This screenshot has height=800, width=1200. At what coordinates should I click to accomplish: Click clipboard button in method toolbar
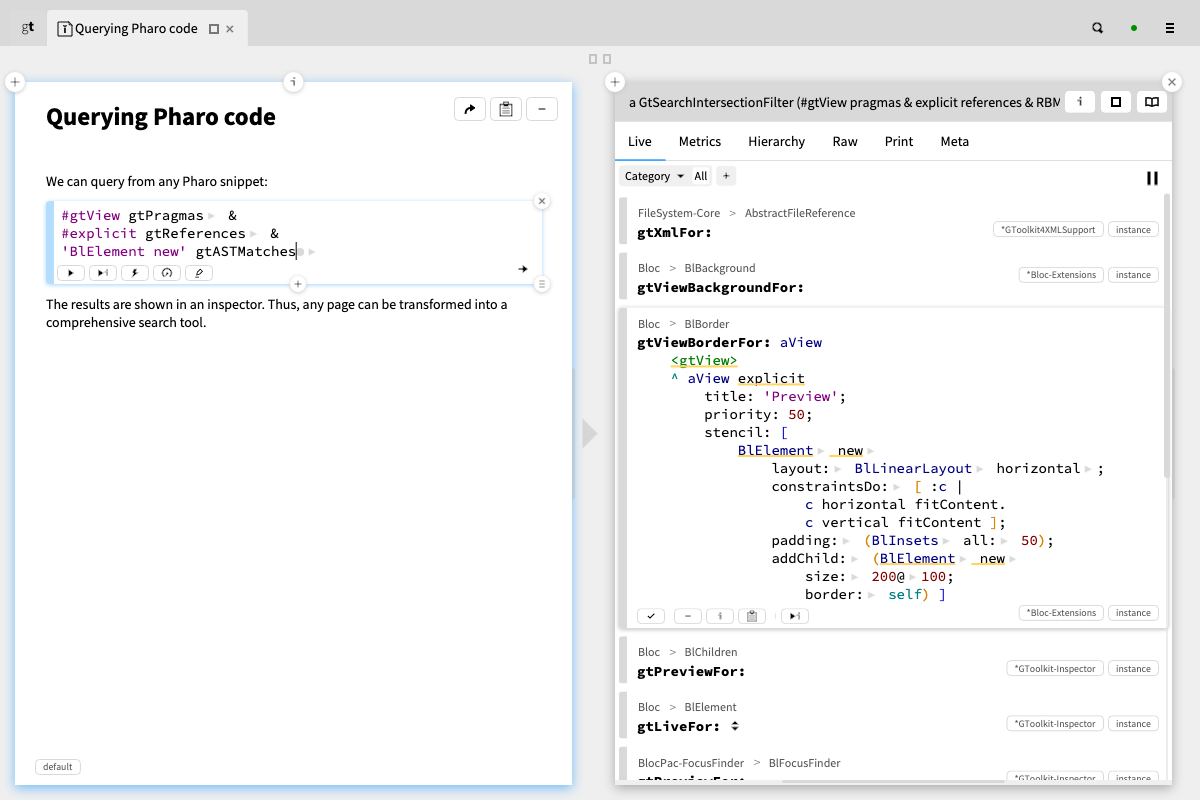coord(752,616)
